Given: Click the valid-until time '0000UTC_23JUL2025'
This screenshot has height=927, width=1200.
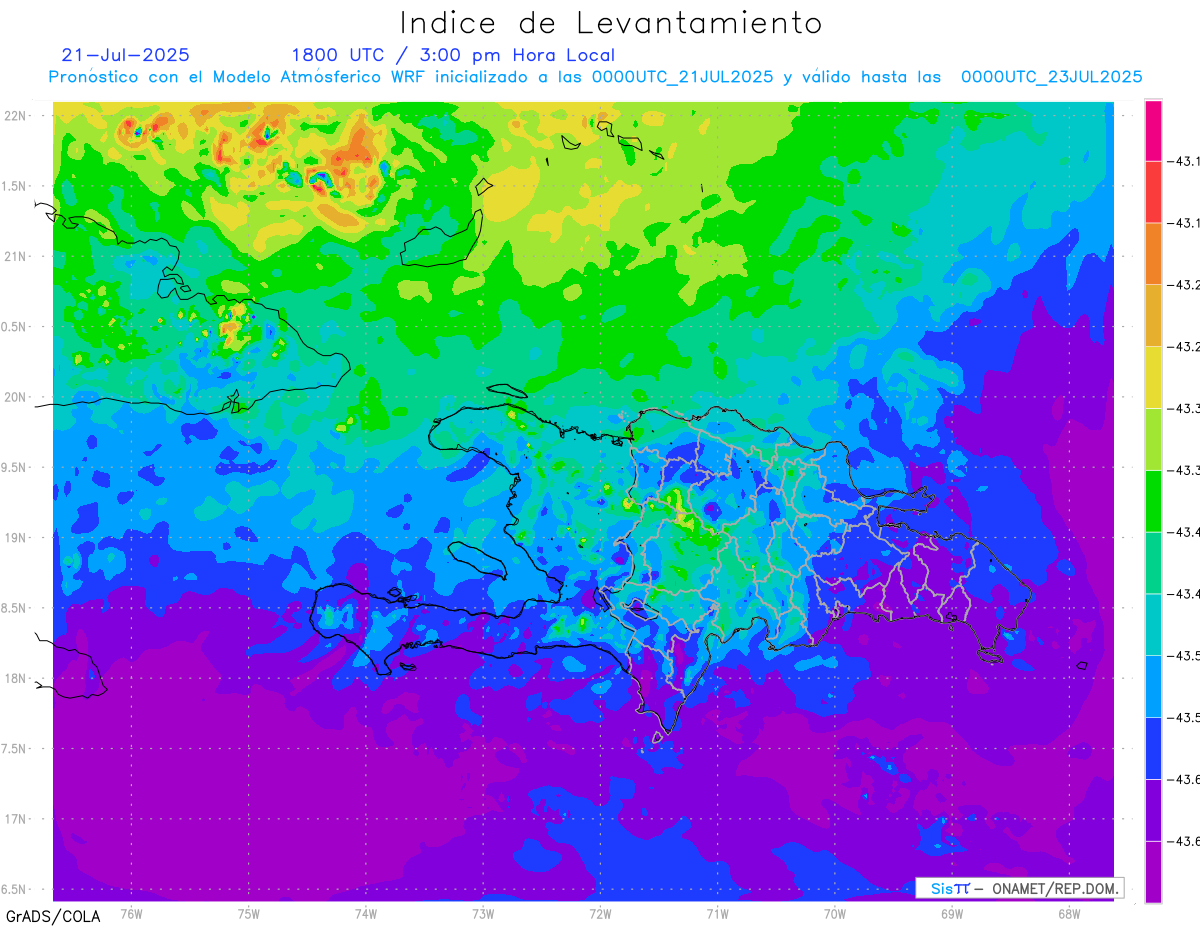Looking at the screenshot, I should click(x=1051, y=77).
